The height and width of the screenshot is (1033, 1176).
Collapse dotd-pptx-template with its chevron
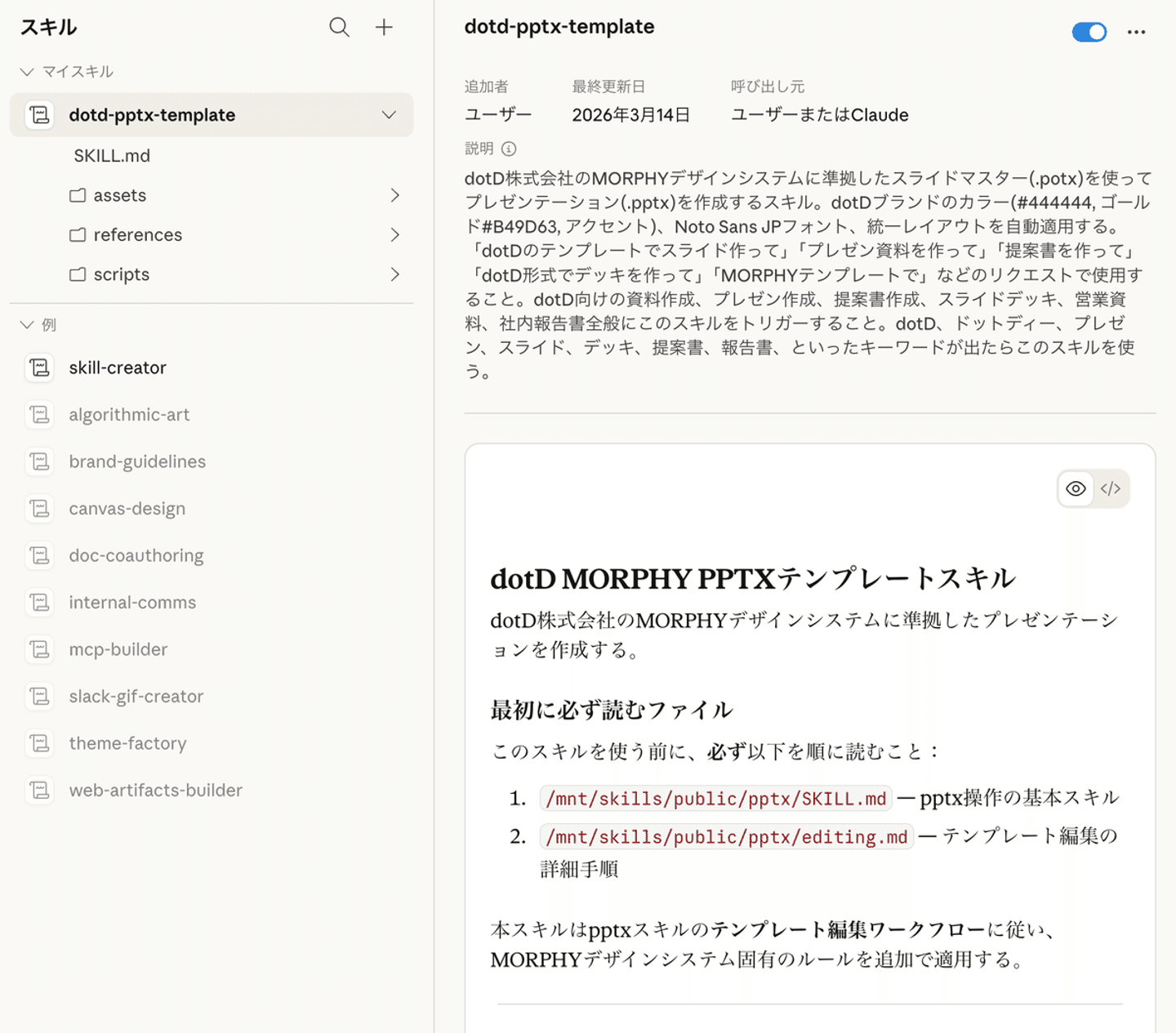pos(389,115)
